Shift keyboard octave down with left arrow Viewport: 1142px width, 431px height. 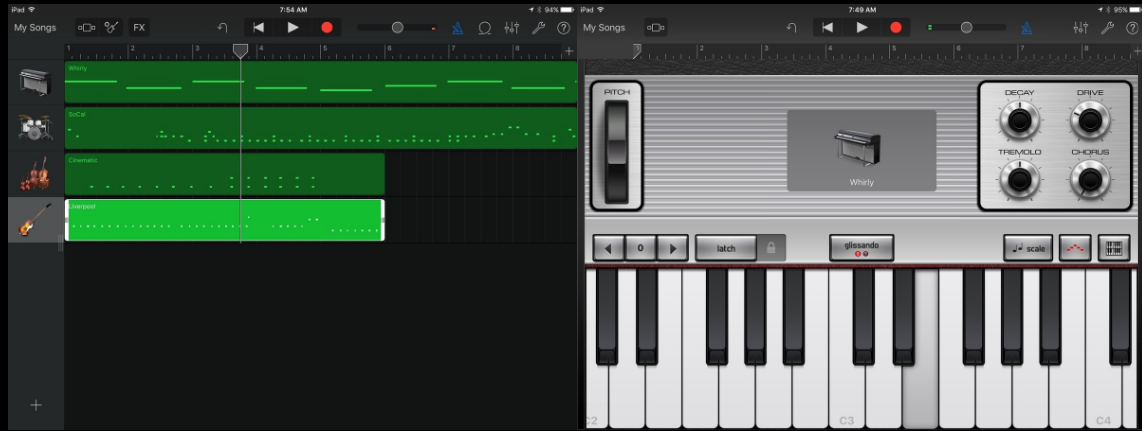608,248
